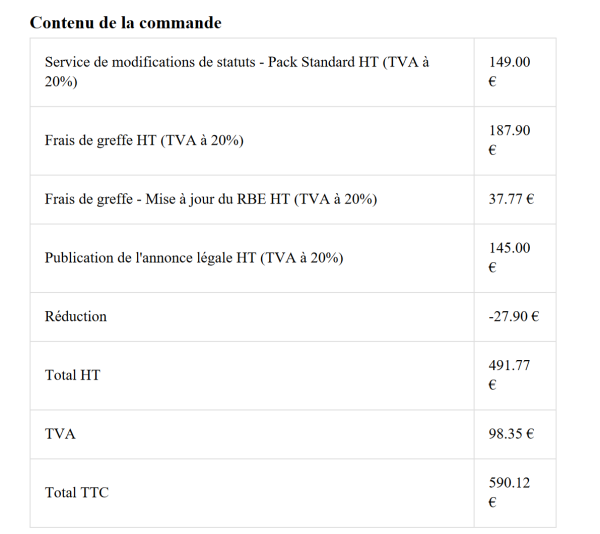Click '(TVA à 20%)' in annonce légale row

click(x=302, y=258)
